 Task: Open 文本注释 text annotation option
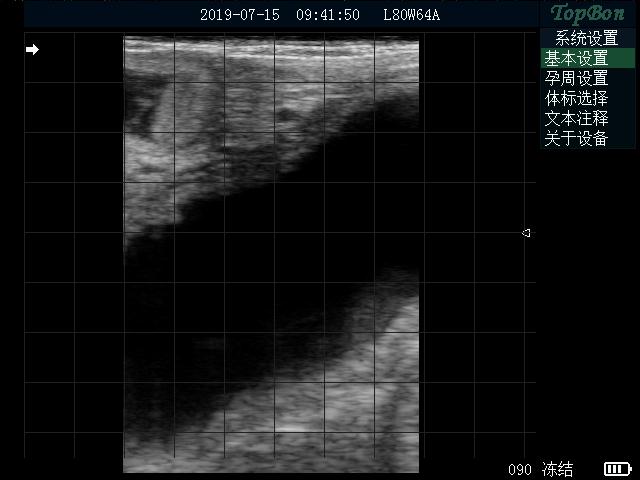point(576,119)
